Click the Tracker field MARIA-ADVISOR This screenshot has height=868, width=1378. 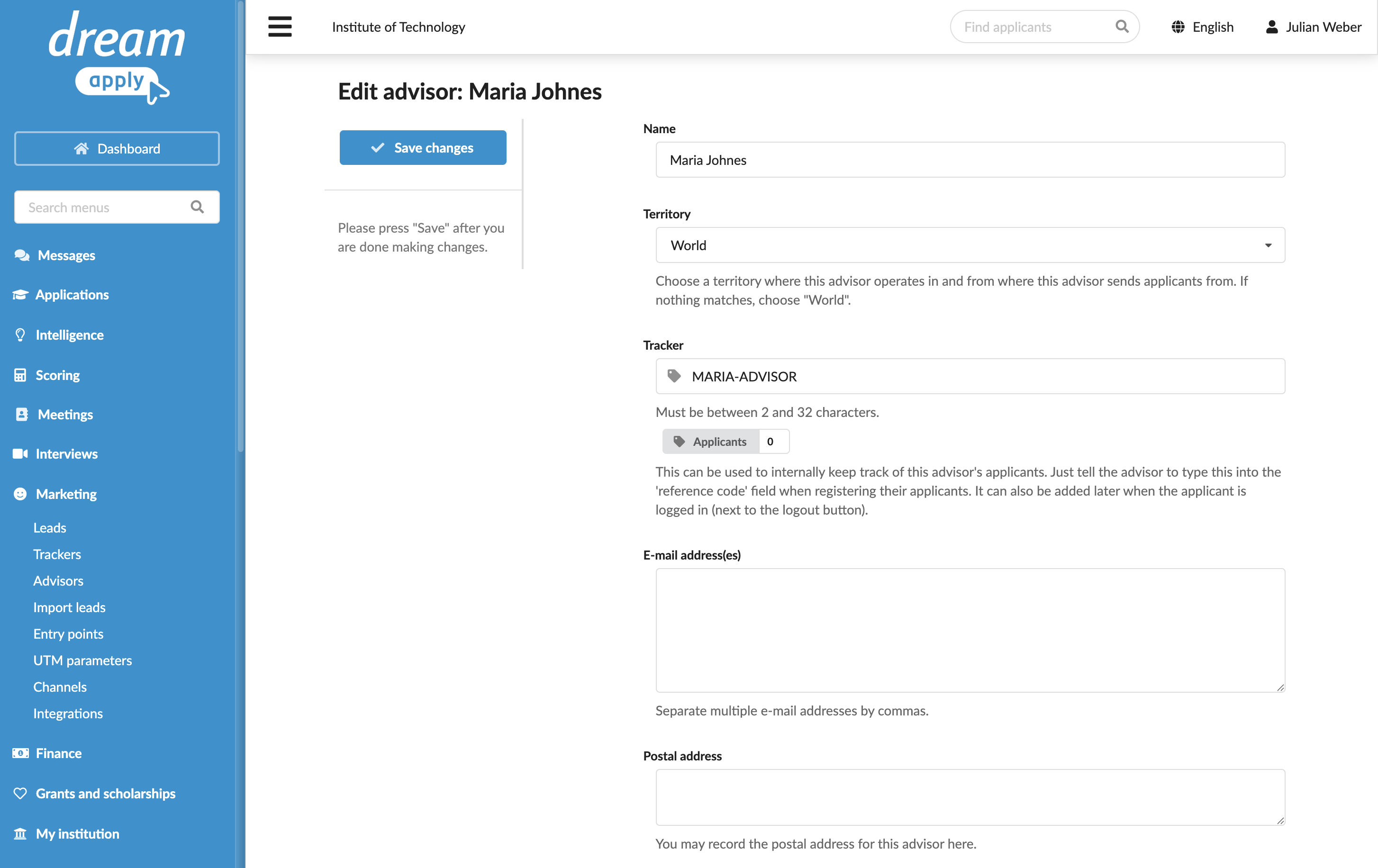[x=970, y=376]
